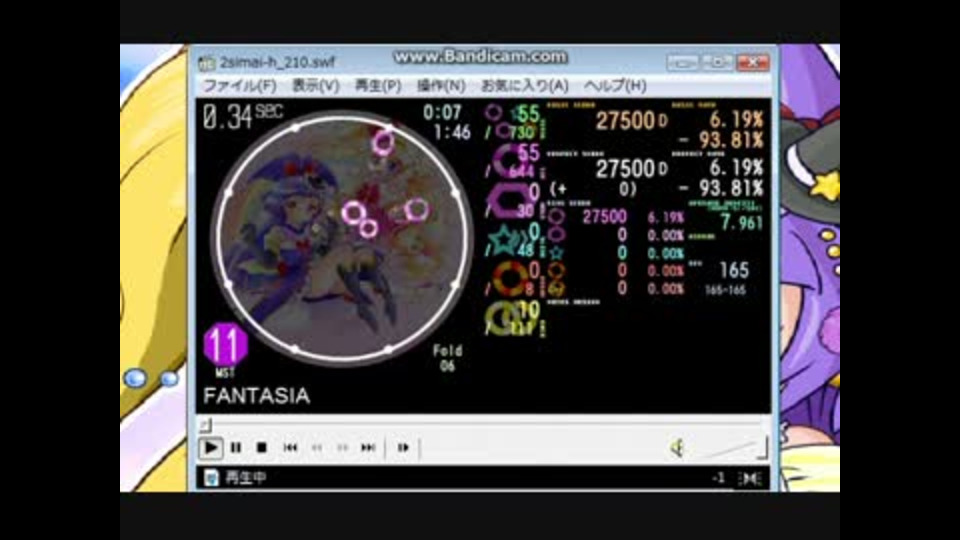
Task: Click the greyed fast-forward button
Action: pyautogui.click(x=342, y=448)
